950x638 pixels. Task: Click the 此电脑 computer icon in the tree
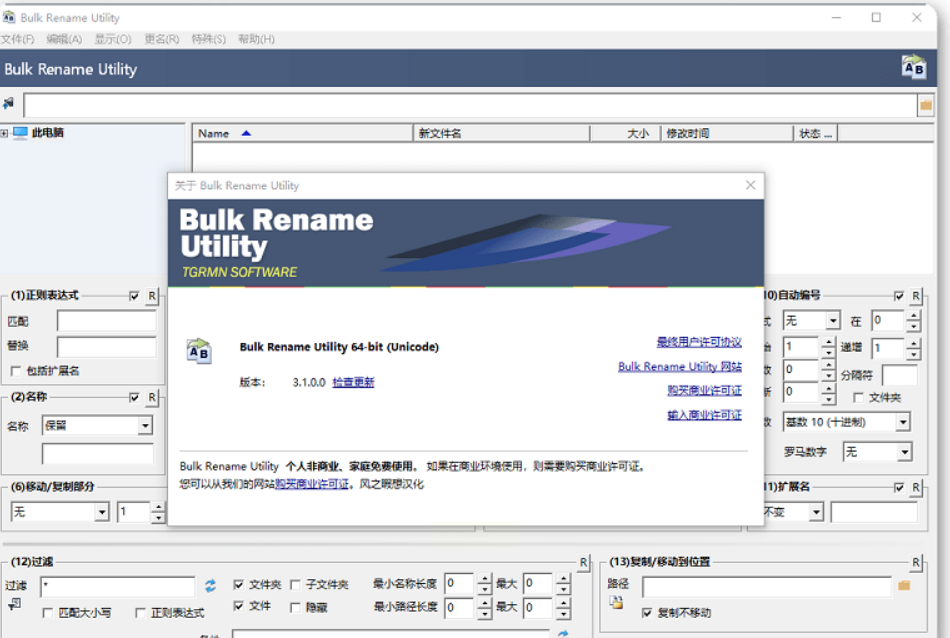pos(21,133)
